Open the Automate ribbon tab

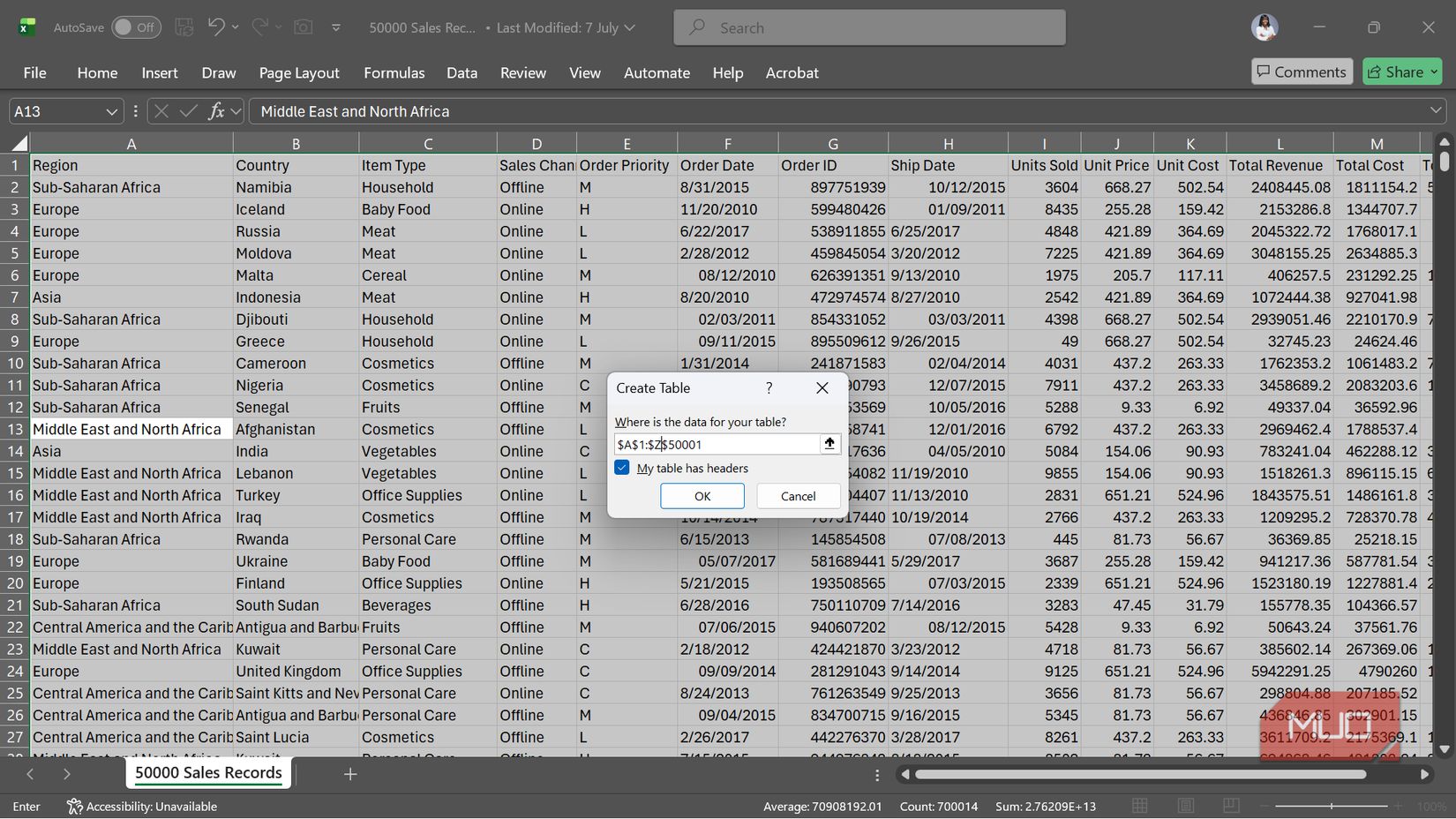point(657,72)
